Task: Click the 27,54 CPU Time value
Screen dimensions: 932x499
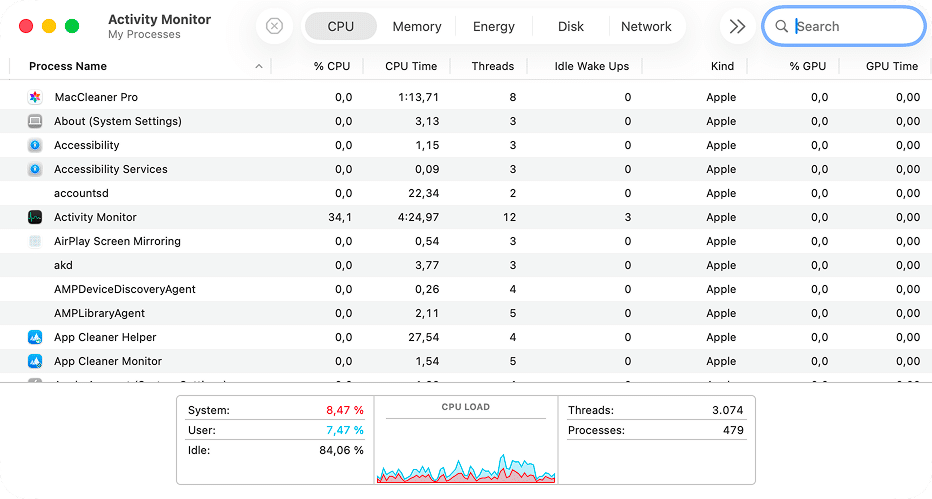Action: pos(424,337)
